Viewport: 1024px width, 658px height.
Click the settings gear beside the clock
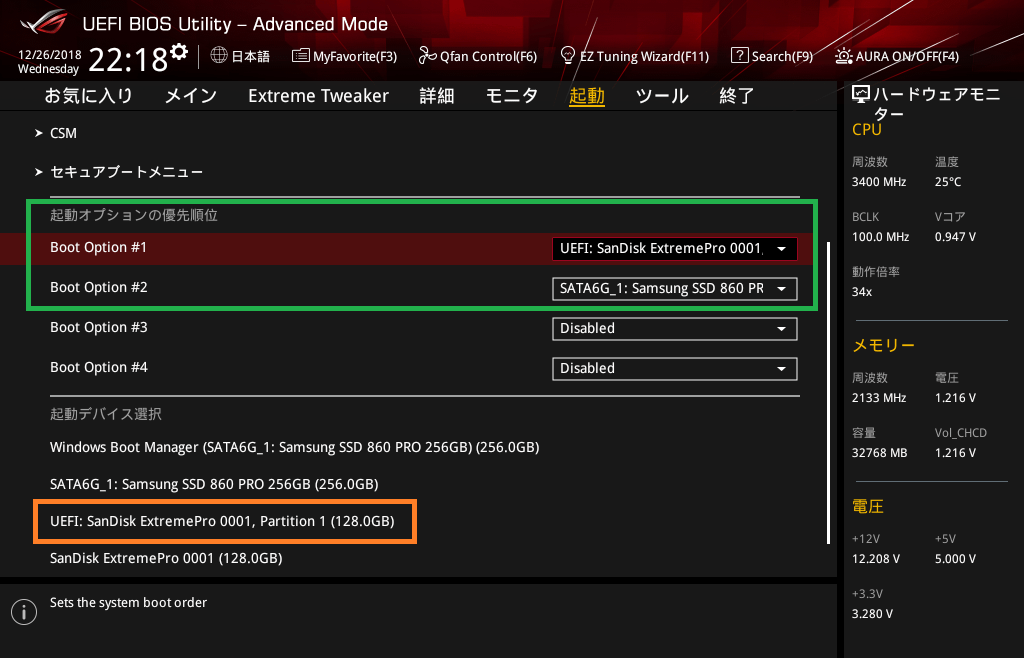tap(179, 53)
